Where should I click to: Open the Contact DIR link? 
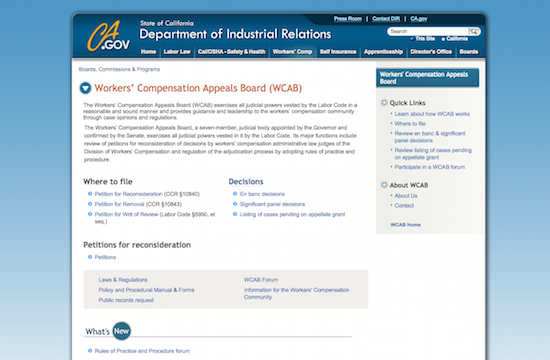click(386, 19)
